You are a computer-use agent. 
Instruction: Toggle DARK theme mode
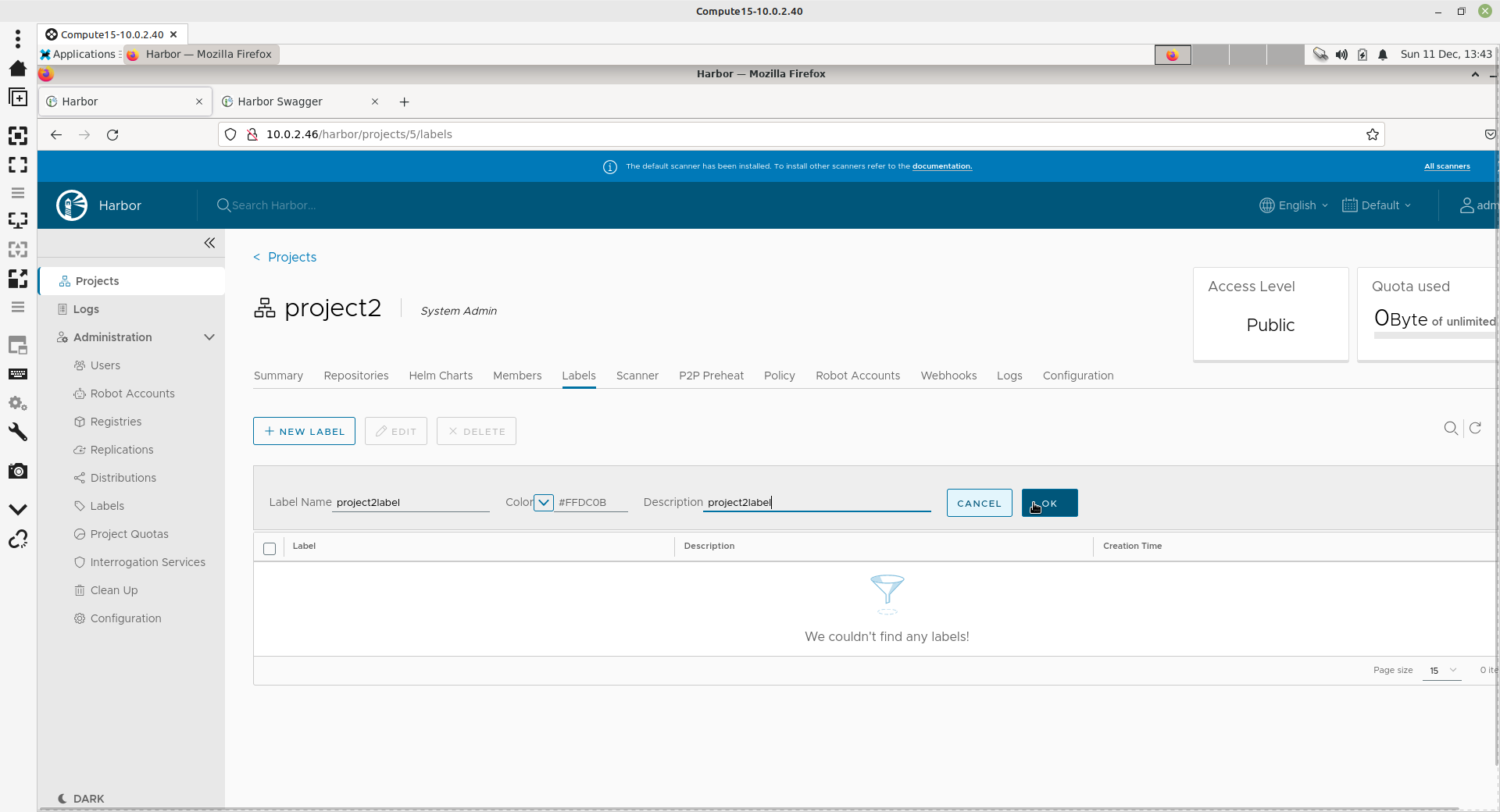tap(81, 798)
